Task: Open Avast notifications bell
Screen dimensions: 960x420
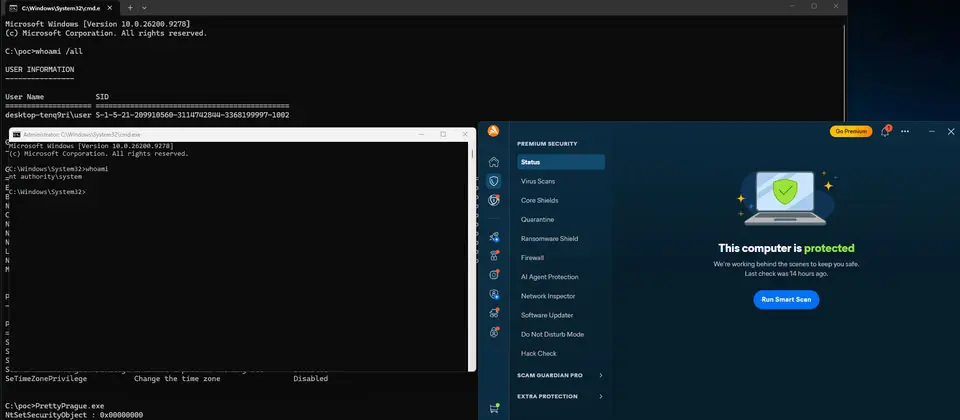Action: point(885,132)
